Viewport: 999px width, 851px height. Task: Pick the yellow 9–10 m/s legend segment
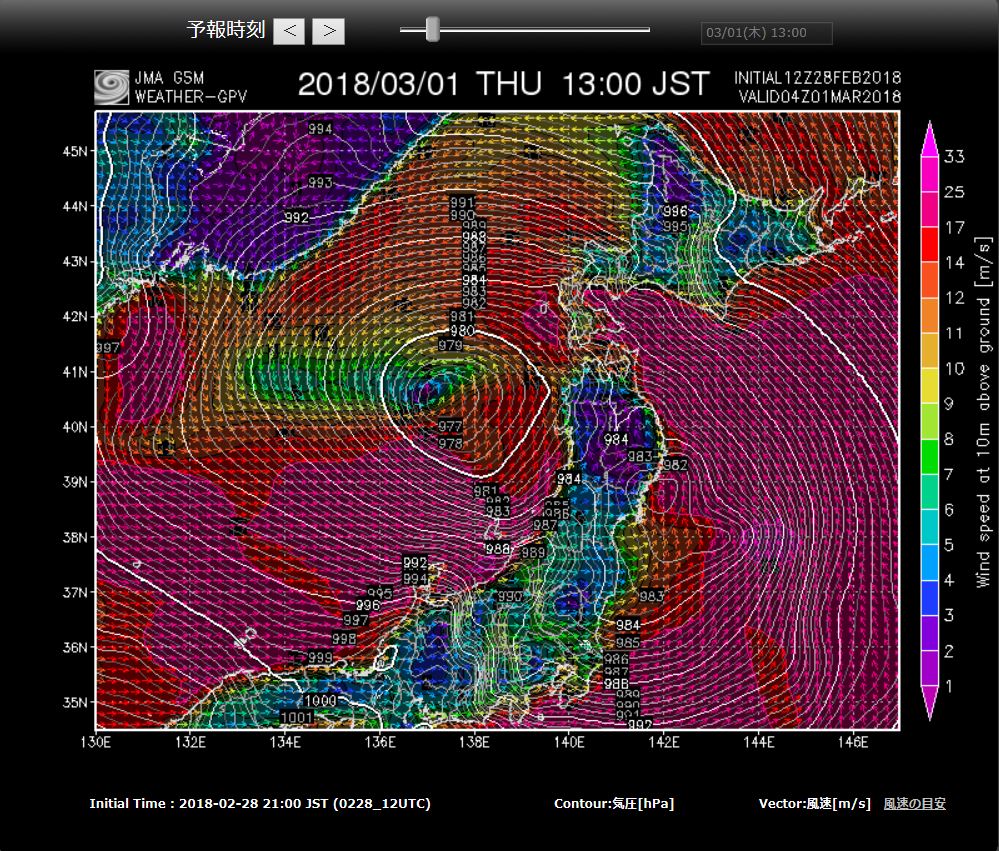click(x=929, y=387)
